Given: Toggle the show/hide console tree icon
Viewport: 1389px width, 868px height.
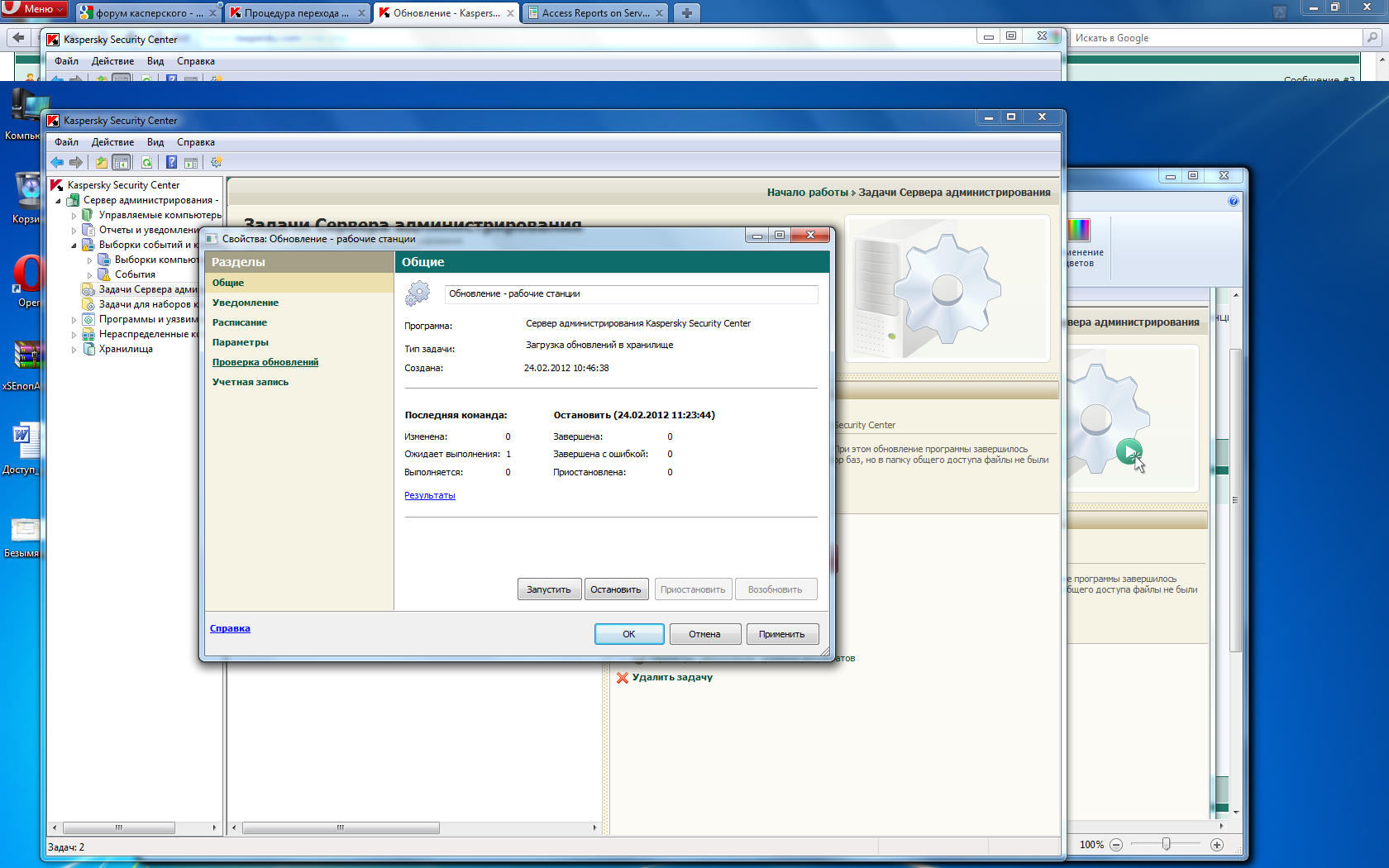Looking at the screenshot, I should (122, 162).
